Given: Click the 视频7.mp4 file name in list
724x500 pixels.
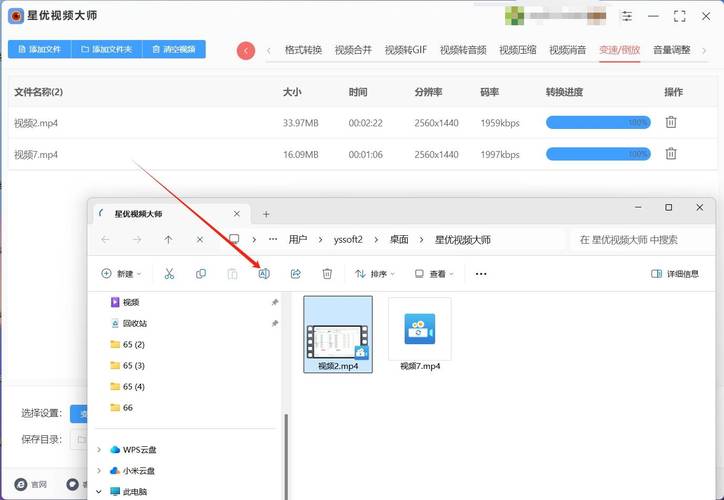Looking at the screenshot, I should click(x=36, y=155).
